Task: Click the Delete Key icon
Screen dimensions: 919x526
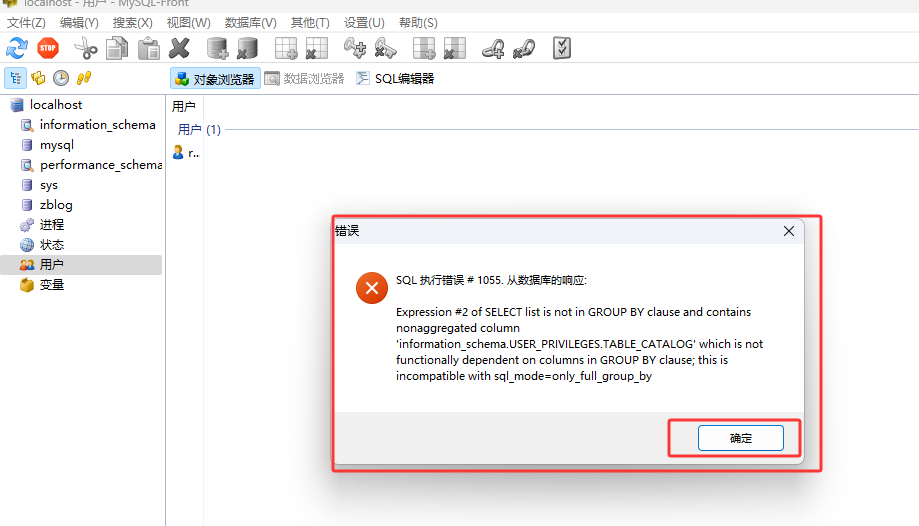Action: click(385, 48)
